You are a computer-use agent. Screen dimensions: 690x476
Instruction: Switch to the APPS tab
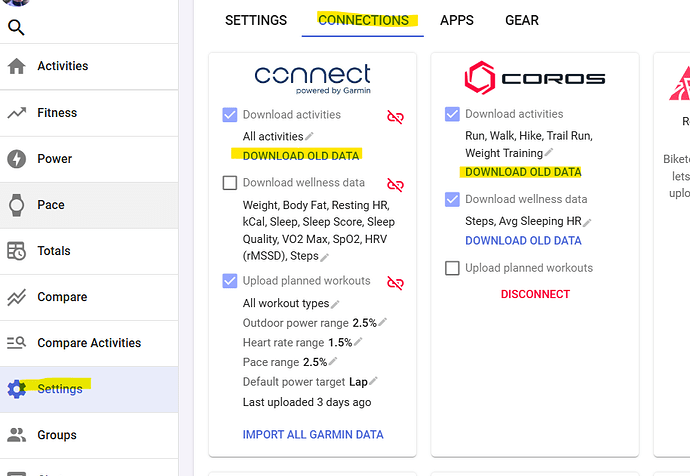(457, 20)
